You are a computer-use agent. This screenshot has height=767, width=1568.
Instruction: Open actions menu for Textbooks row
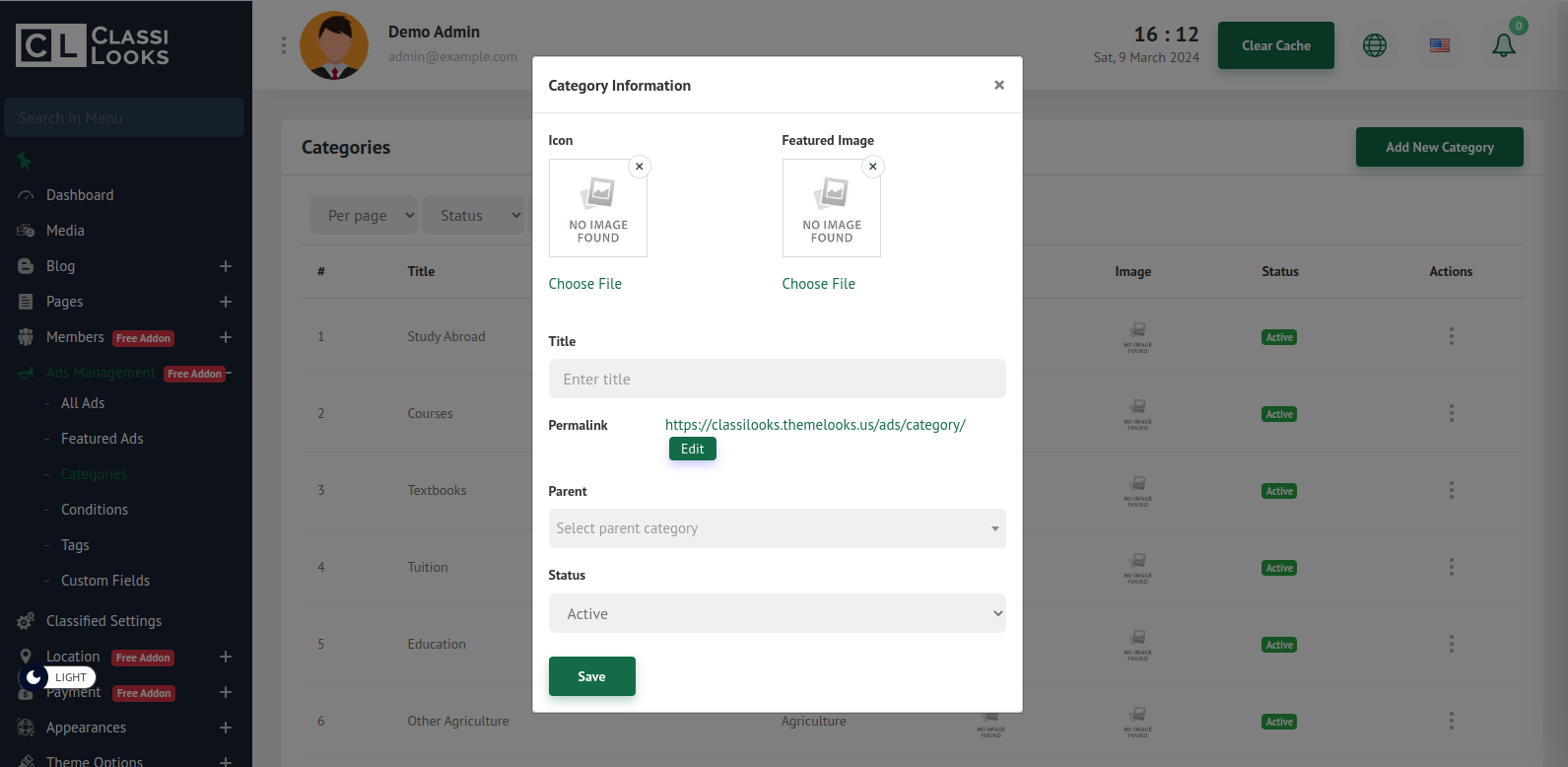pyautogui.click(x=1451, y=490)
